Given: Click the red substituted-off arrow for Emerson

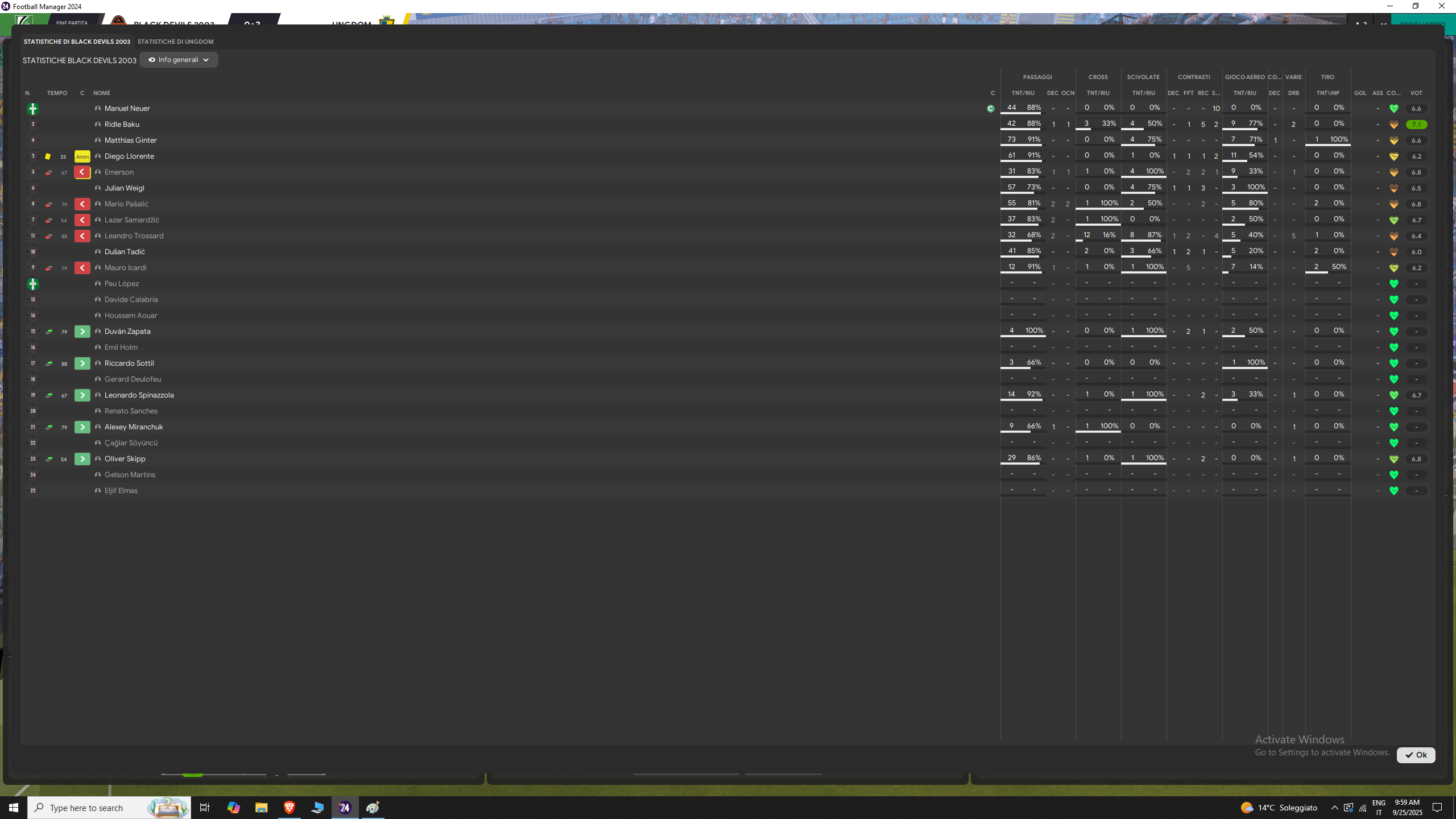Looking at the screenshot, I should pyautogui.click(x=82, y=172).
